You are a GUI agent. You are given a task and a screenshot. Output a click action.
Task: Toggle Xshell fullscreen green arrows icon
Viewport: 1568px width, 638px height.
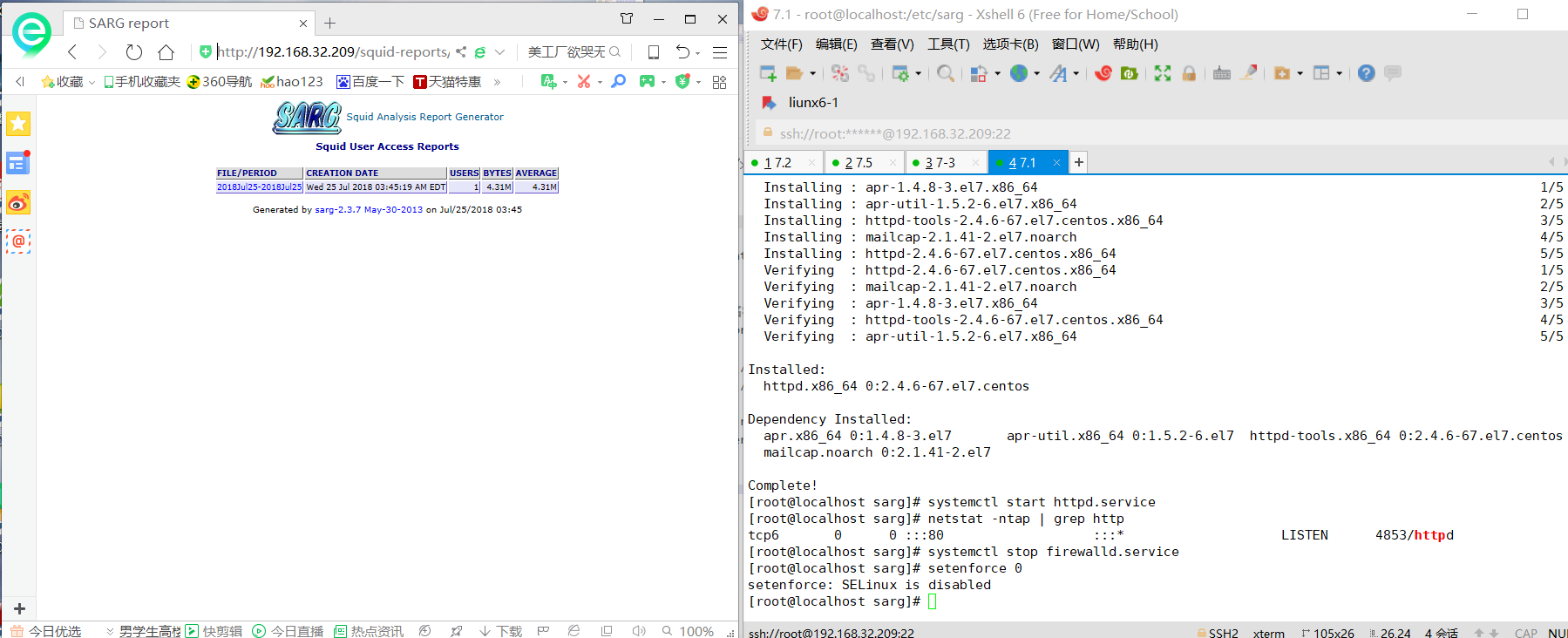point(1163,73)
